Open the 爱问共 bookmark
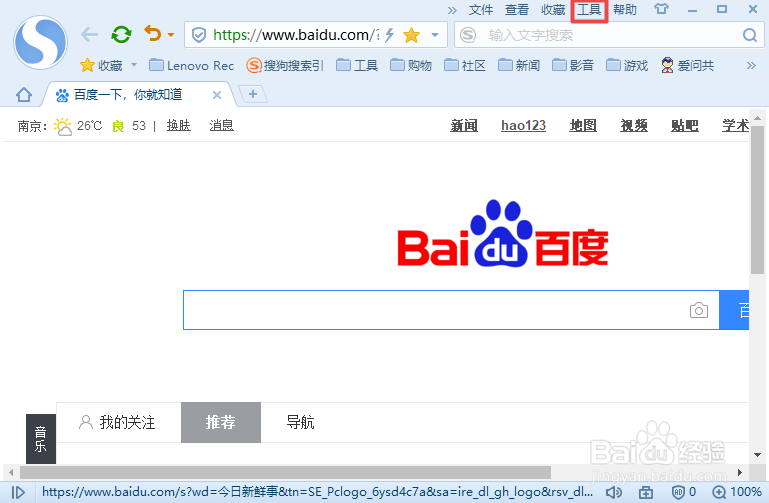 pyautogui.click(x=687, y=65)
